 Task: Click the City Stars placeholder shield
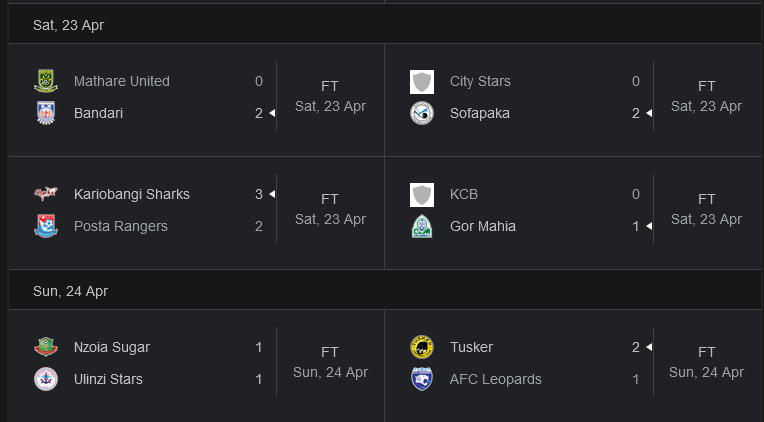pyautogui.click(x=422, y=82)
